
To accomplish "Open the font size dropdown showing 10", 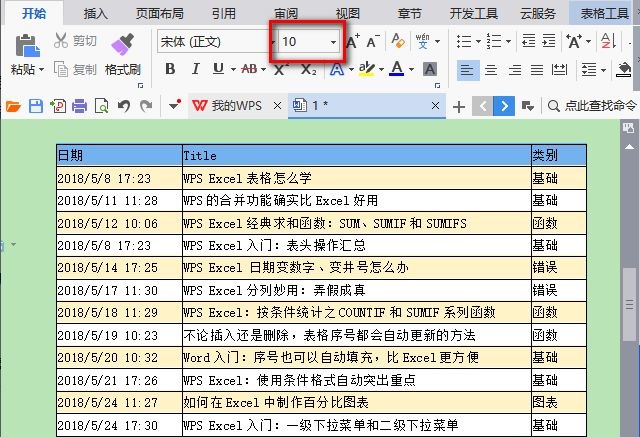I will pyautogui.click(x=333, y=42).
